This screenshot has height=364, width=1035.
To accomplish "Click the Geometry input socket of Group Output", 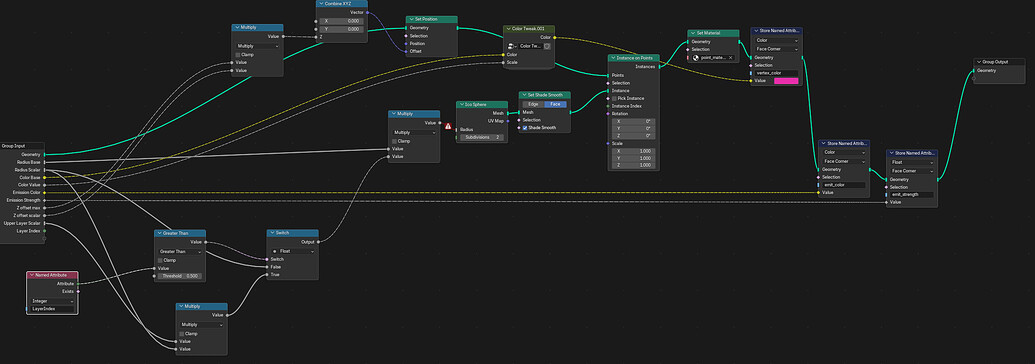I will [974, 71].
